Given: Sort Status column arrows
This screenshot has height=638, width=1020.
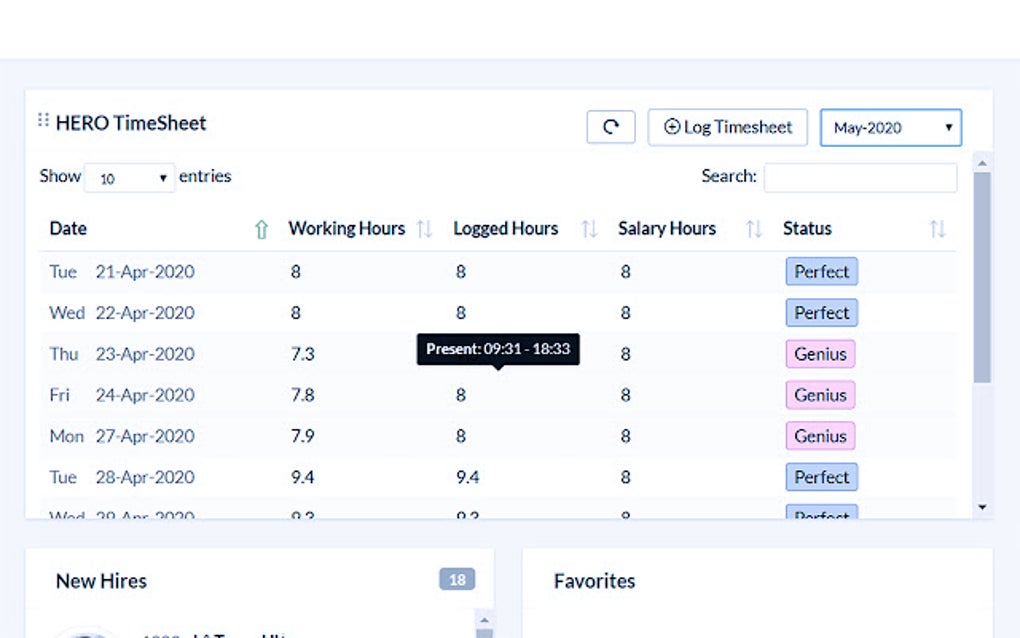Looking at the screenshot, I should (937, 229).
